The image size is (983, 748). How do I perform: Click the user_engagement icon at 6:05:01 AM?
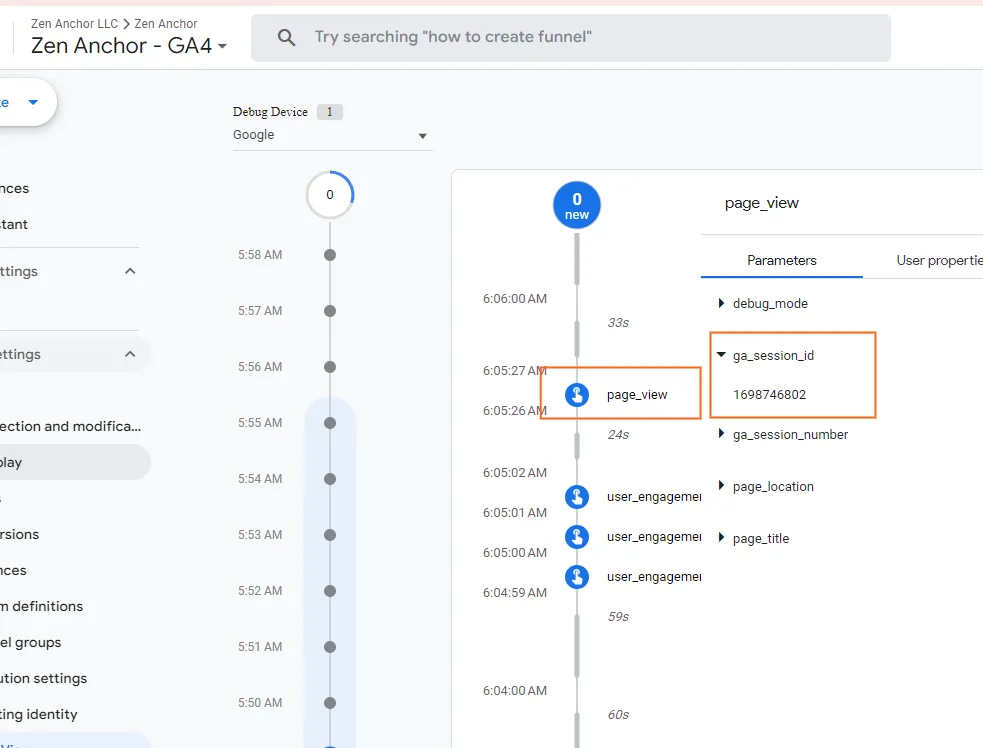(577, 497)
